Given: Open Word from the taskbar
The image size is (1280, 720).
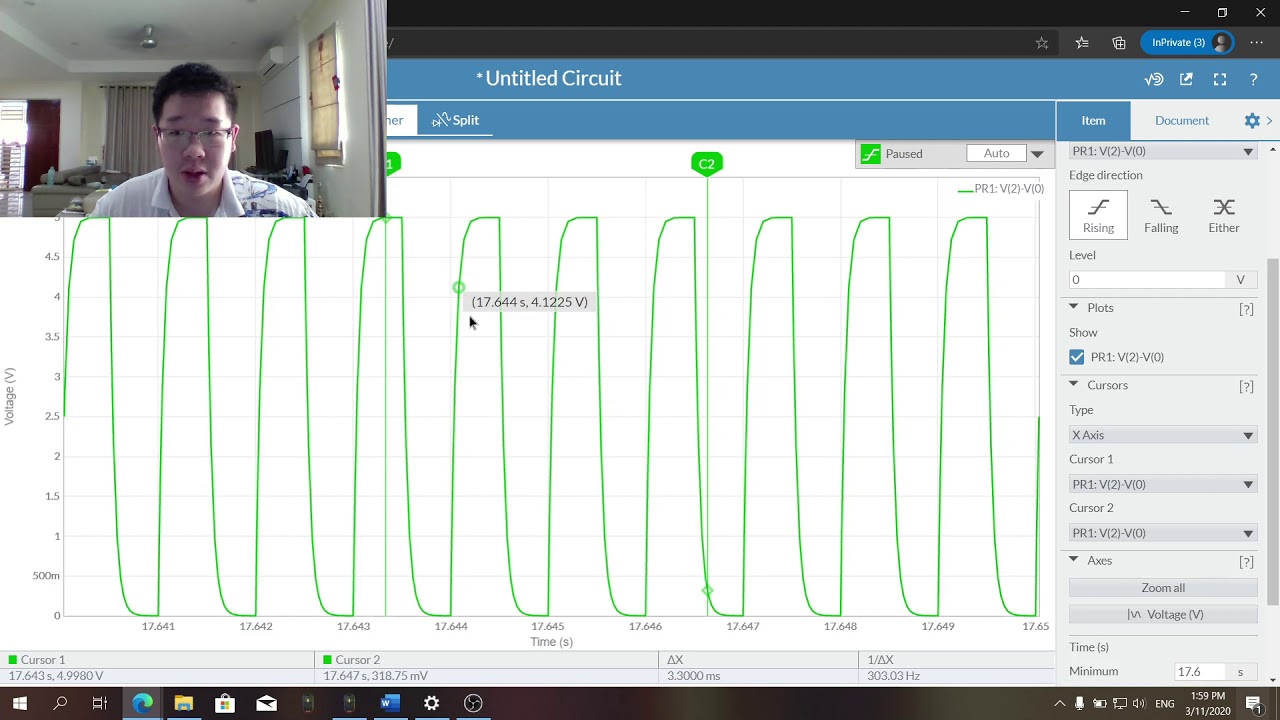Looking at the screenshot, I should 390,703.
